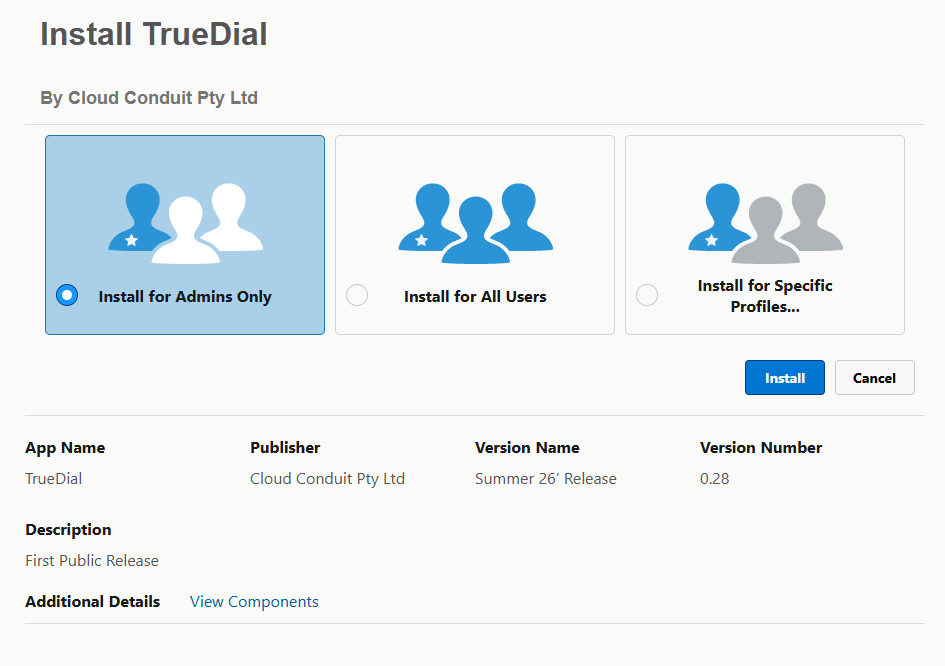Open the View Components link
This screenshot has height=666, width=945.
254,602
